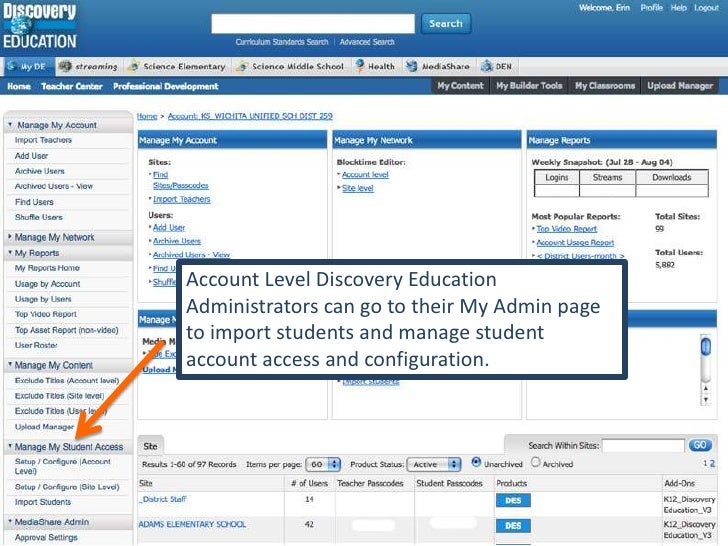This screenshot has width=728, height=546.
Task: Open the Science Middle School tab
Action: tap(291, 66)
